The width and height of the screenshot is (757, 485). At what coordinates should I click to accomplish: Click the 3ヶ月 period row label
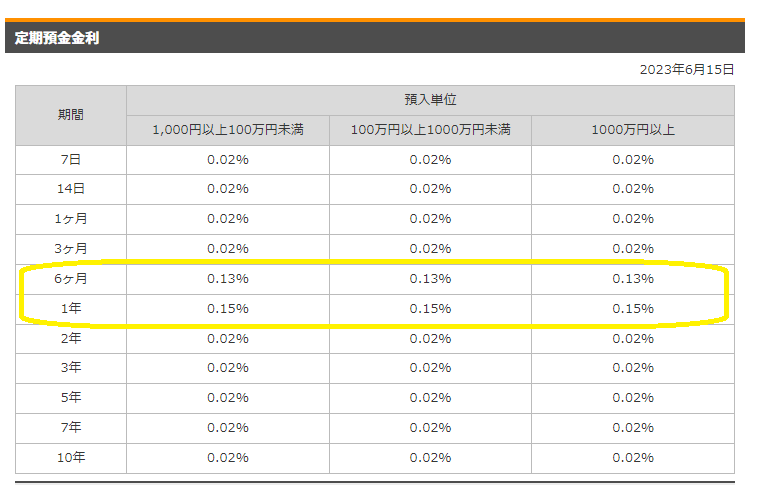pos(70,249)
